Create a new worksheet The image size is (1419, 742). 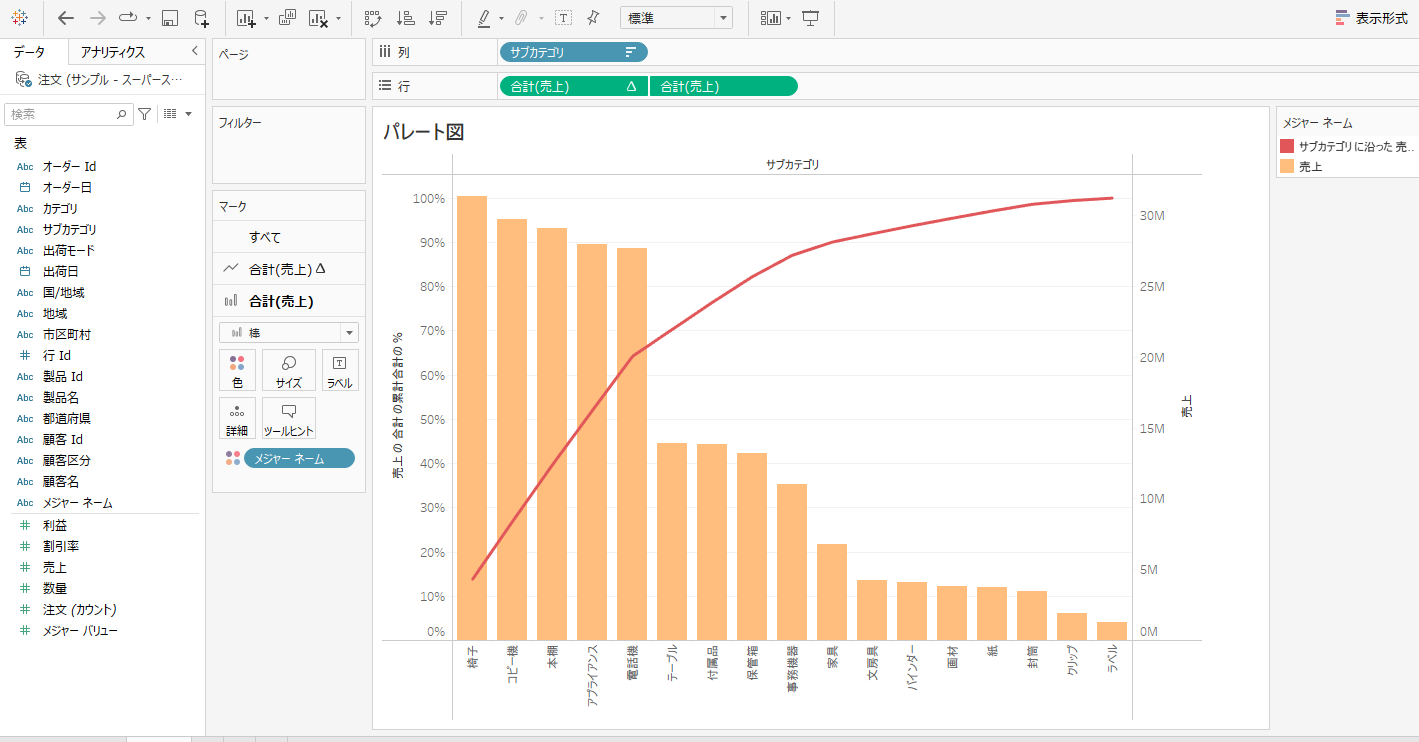tap(247, 18)
